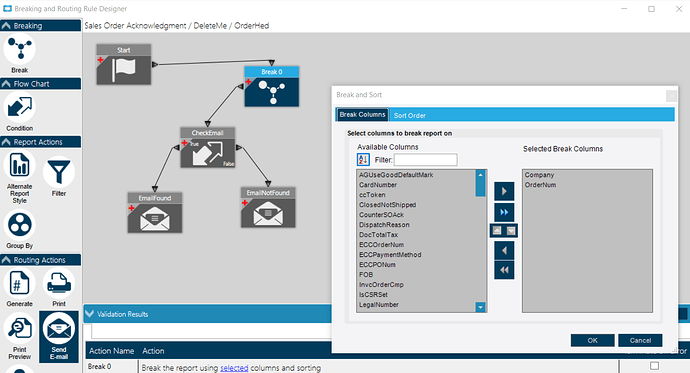Screen dimensions: 690x373
Task: Tick the checkbox in the Break 0 row
Action: click(654, 366)
